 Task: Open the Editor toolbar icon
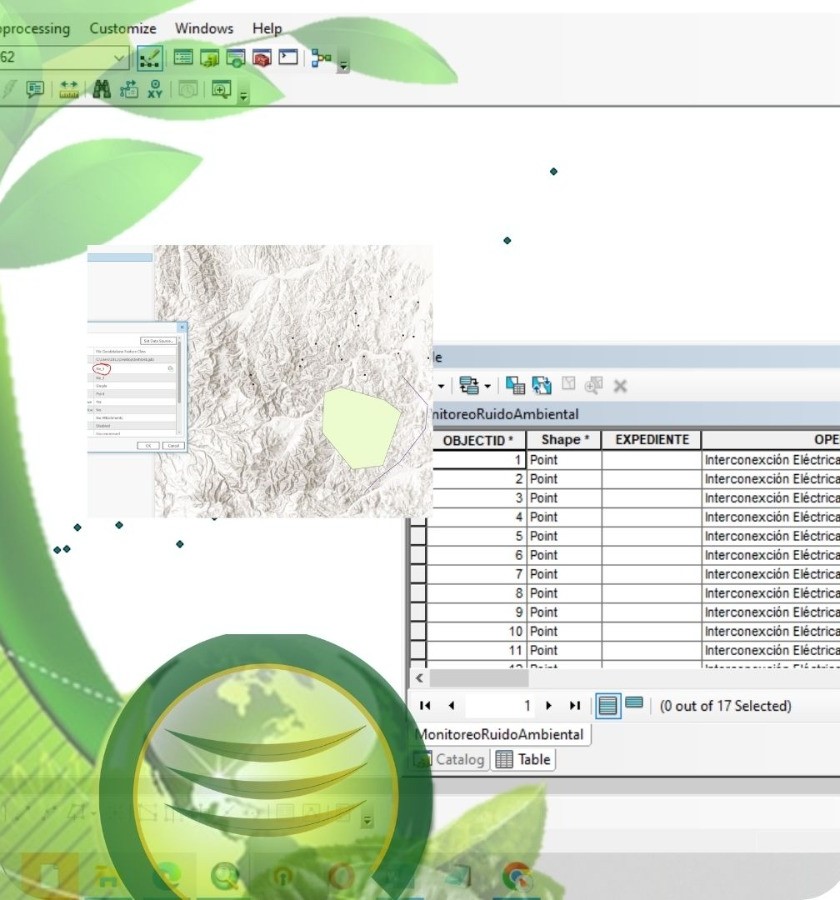tap(150, 58)
